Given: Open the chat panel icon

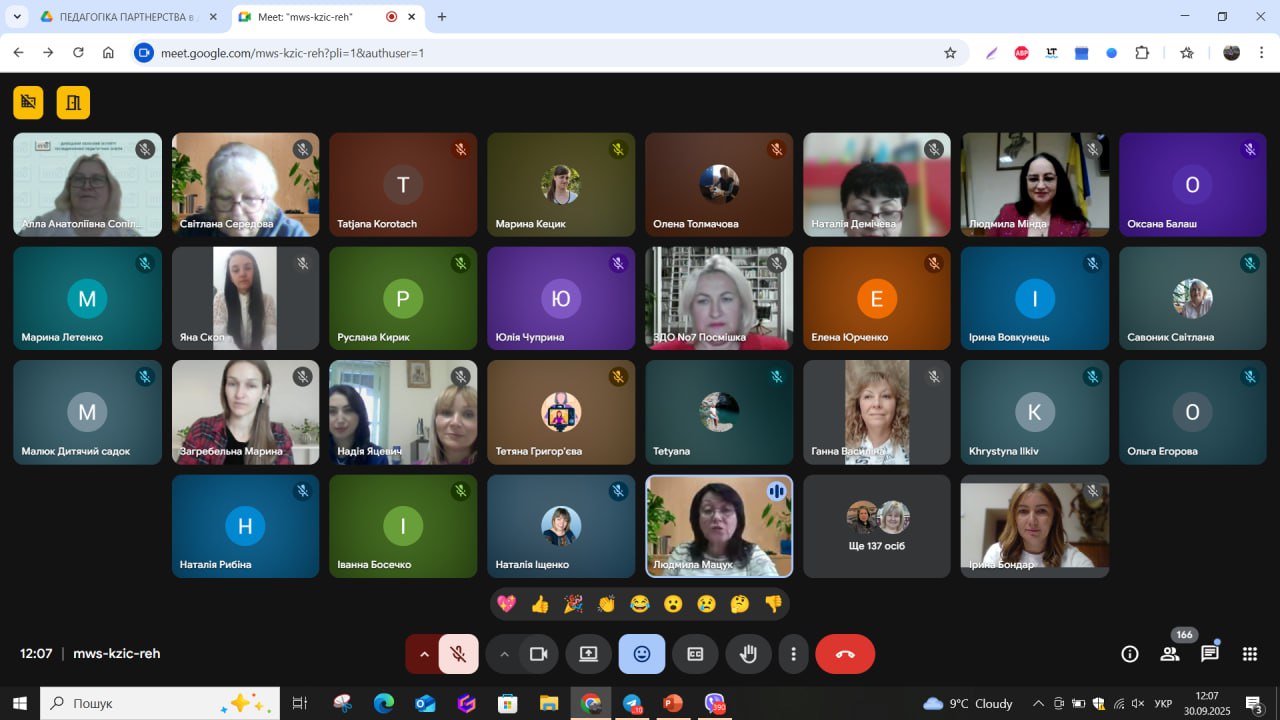Looking at the screenshot, I should point(1209,654).
